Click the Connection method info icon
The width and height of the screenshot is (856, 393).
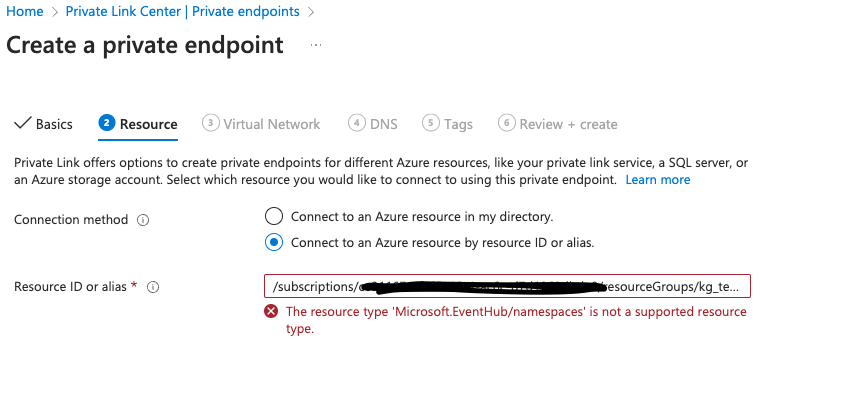(143, 220)
